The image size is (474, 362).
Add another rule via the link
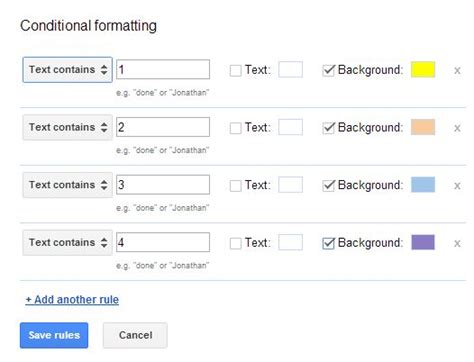click(72, 300)
